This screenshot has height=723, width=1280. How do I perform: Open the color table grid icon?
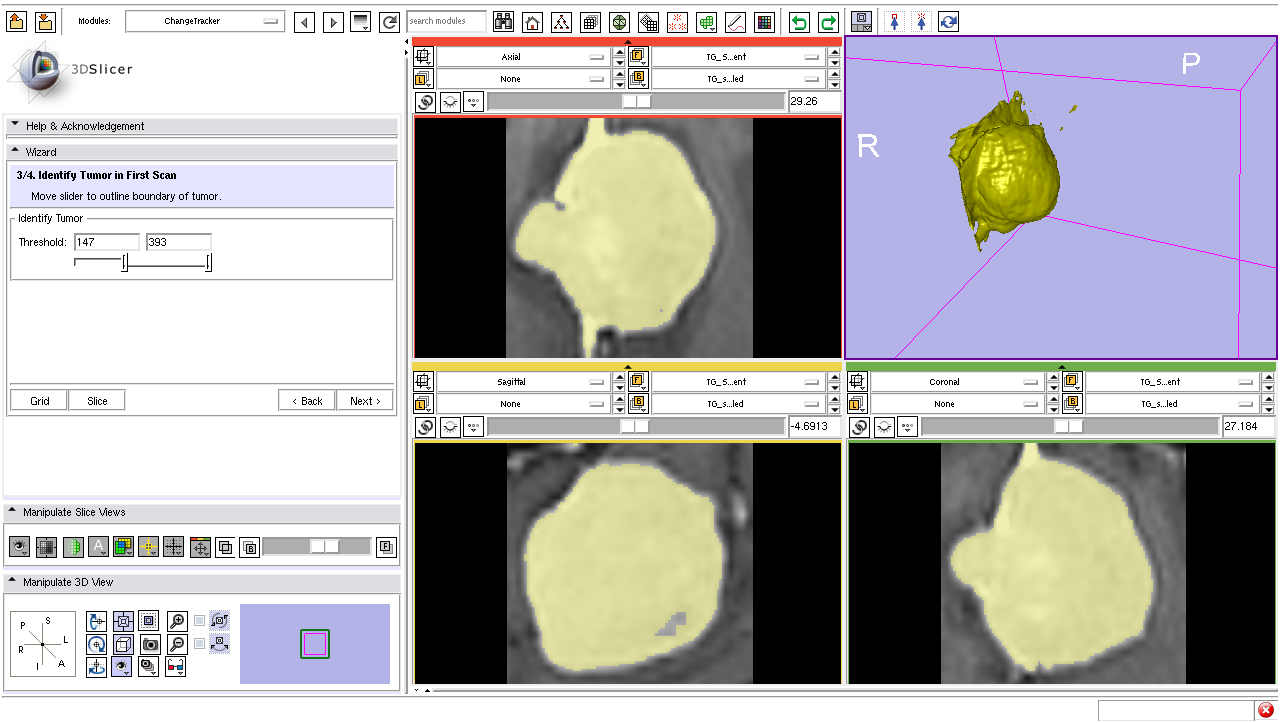(x=764, y=22)
